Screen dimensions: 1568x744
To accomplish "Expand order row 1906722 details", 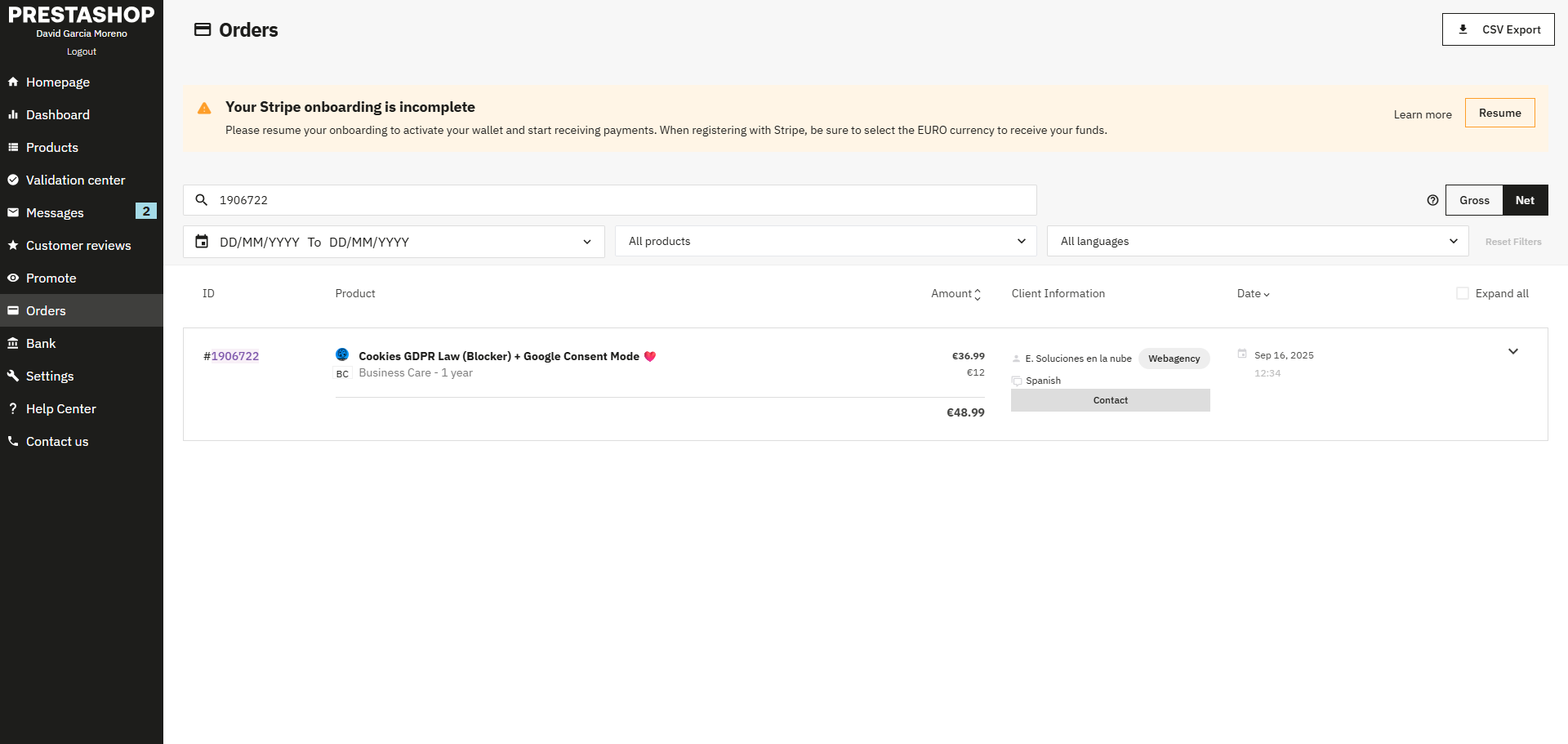I will pyautogui.click(x=1512, y=352).
